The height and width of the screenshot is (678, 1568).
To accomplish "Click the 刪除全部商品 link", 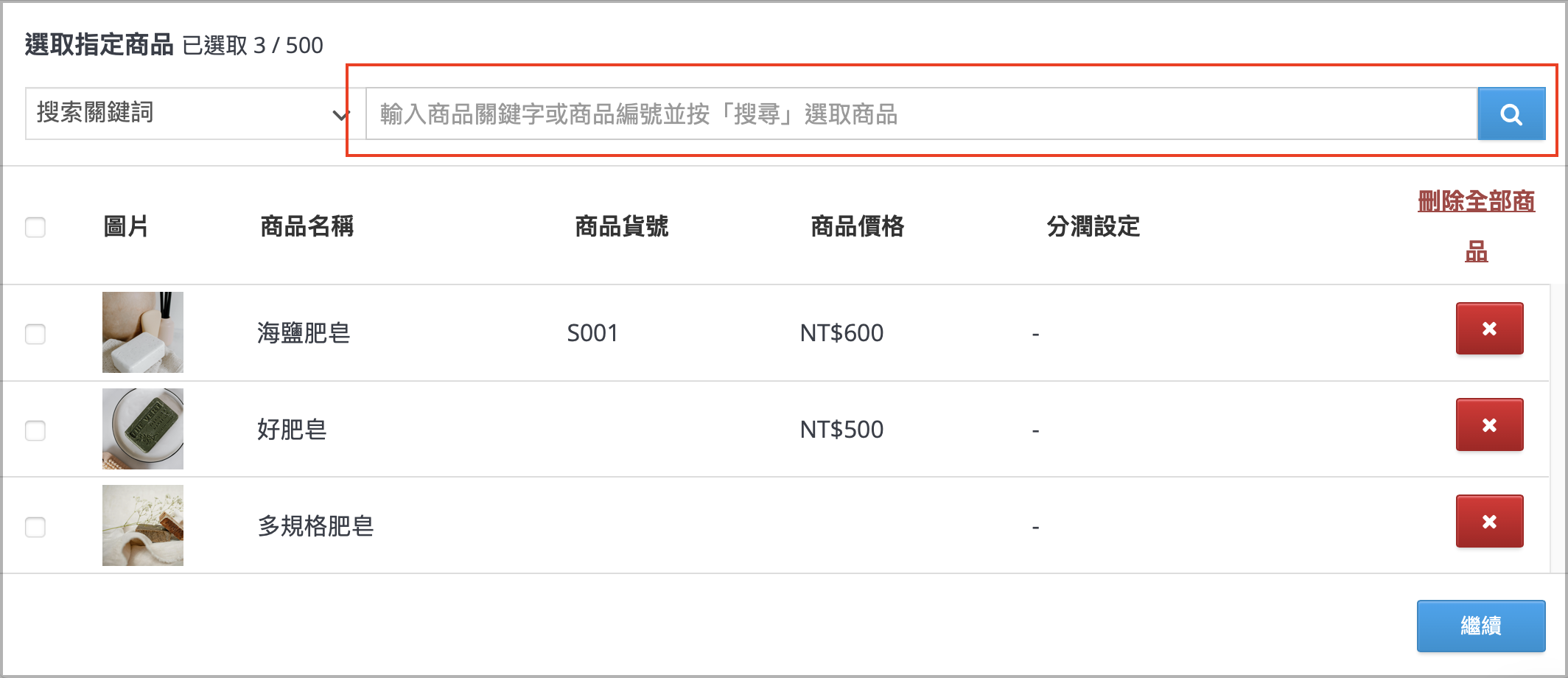I will [x=1476, y=226].
